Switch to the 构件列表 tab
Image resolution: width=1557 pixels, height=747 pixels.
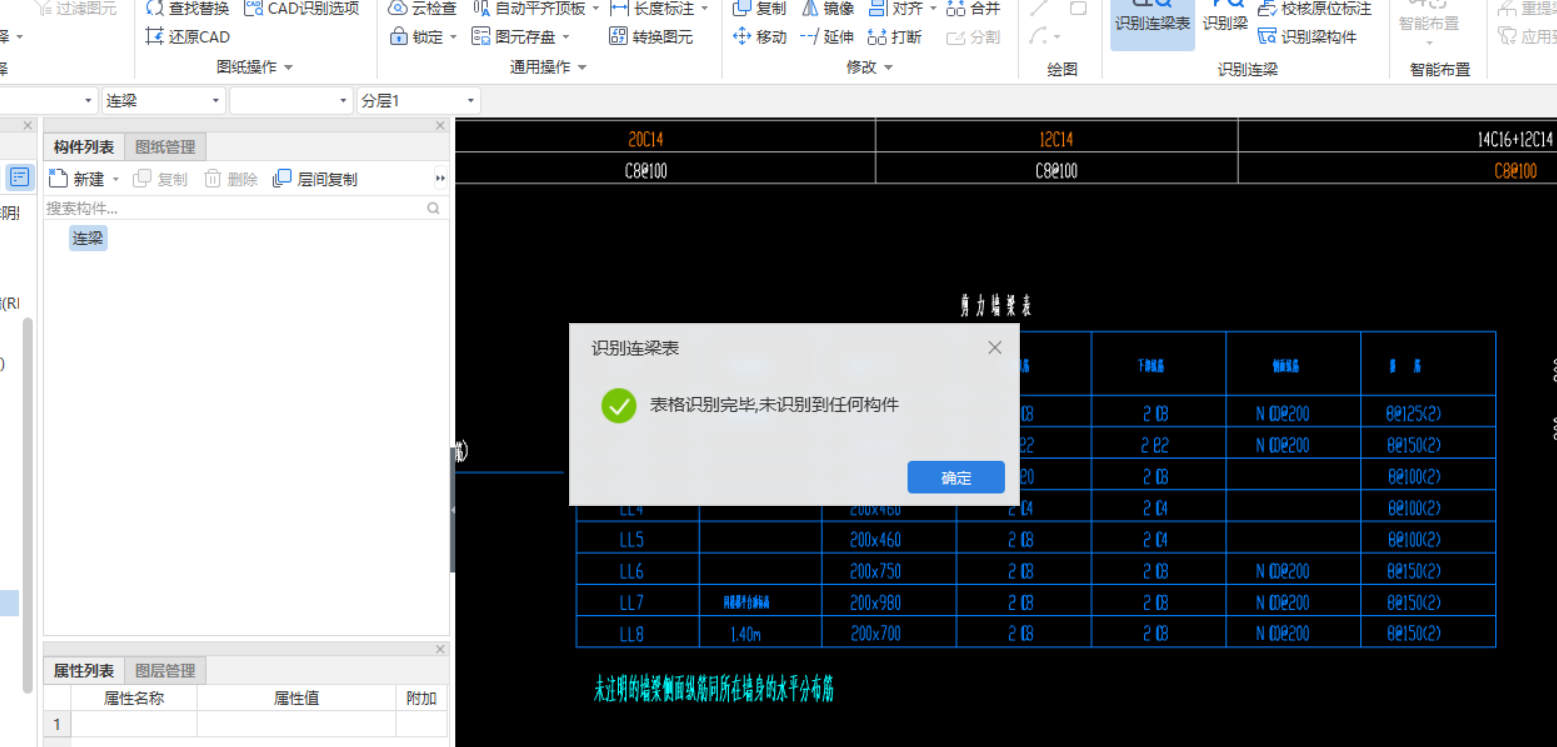pyautogui.click(x=84, y=147)
